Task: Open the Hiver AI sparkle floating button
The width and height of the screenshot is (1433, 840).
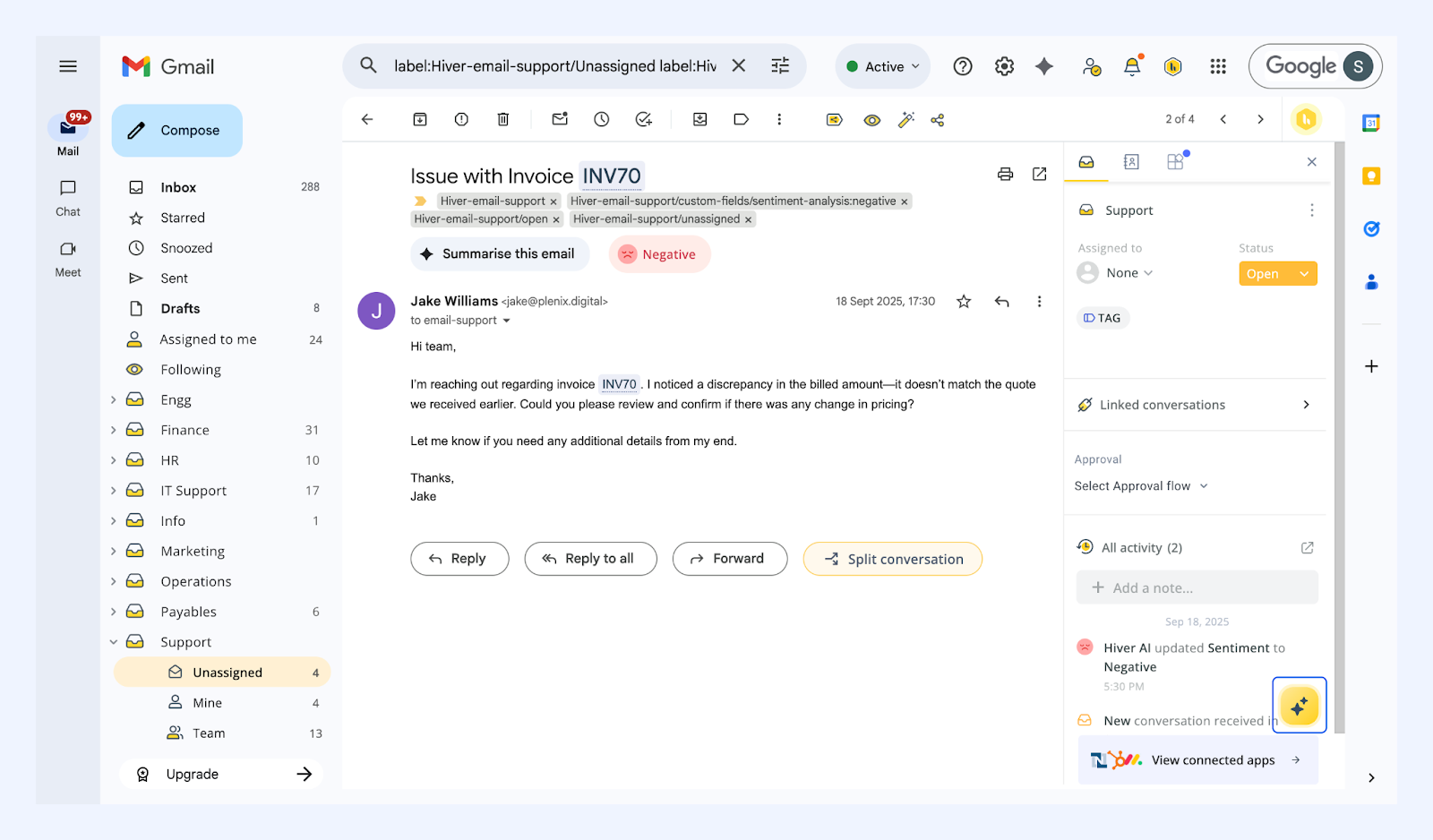Action: (1300, 706)
